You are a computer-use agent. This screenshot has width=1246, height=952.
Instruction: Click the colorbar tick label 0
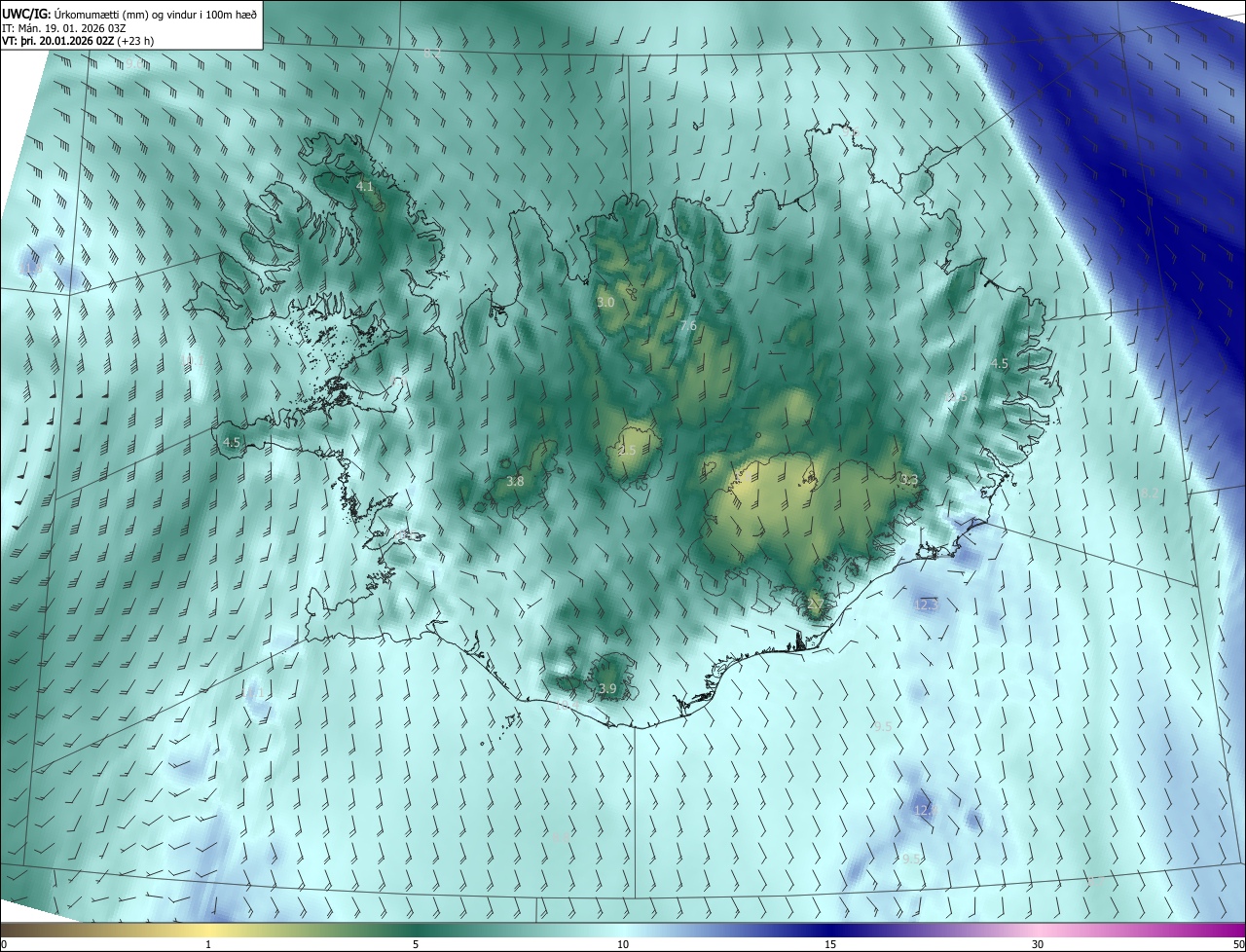click(x=5, y=944)
